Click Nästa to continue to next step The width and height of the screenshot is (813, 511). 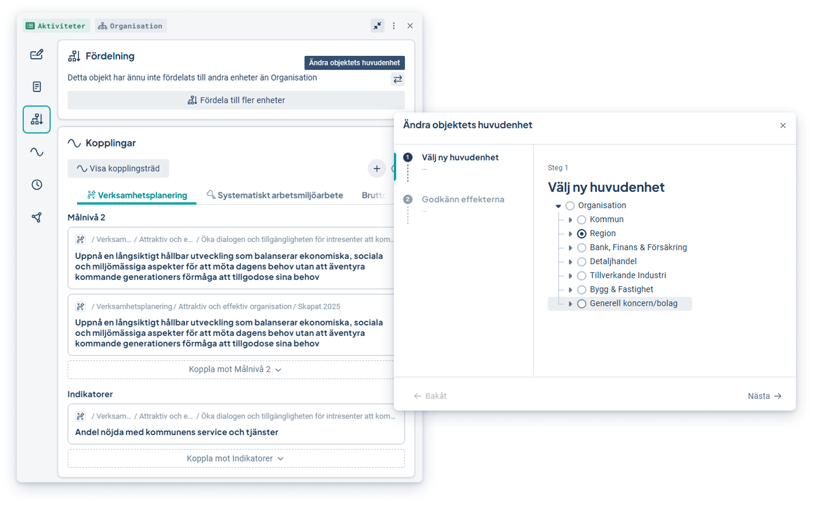coord(764,396)
